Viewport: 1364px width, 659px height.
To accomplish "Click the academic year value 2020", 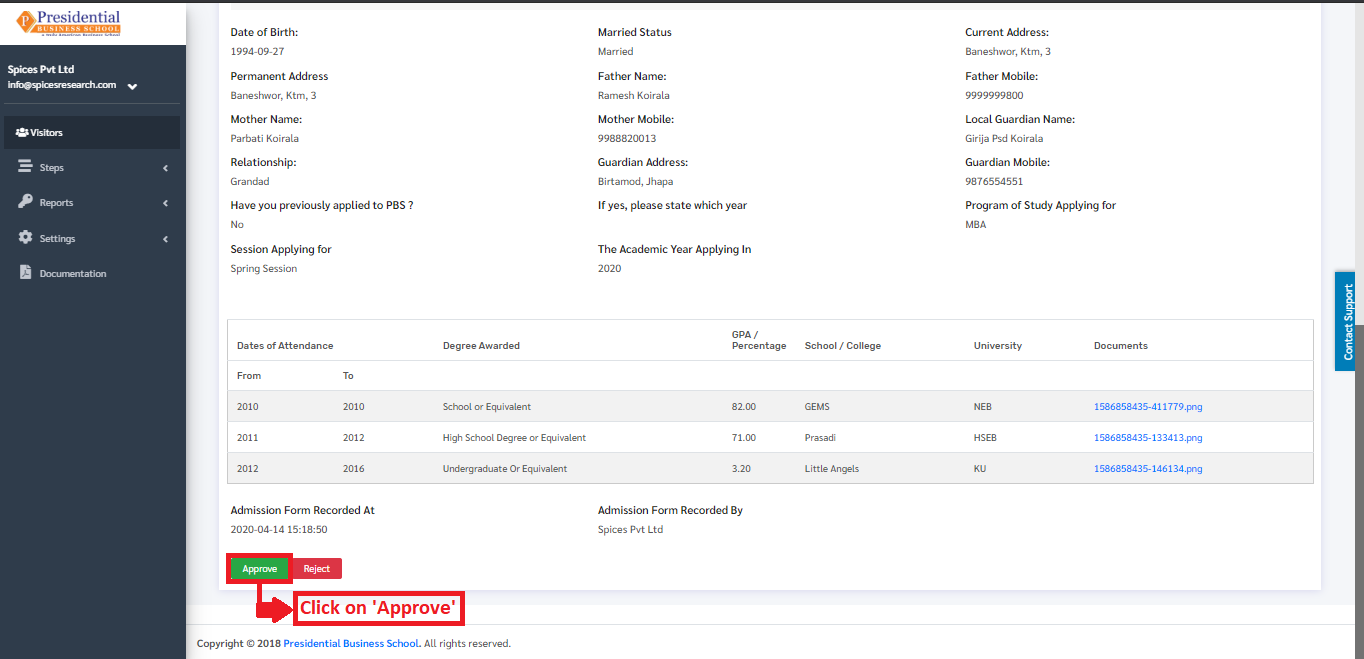I will (x=609, y=269).
